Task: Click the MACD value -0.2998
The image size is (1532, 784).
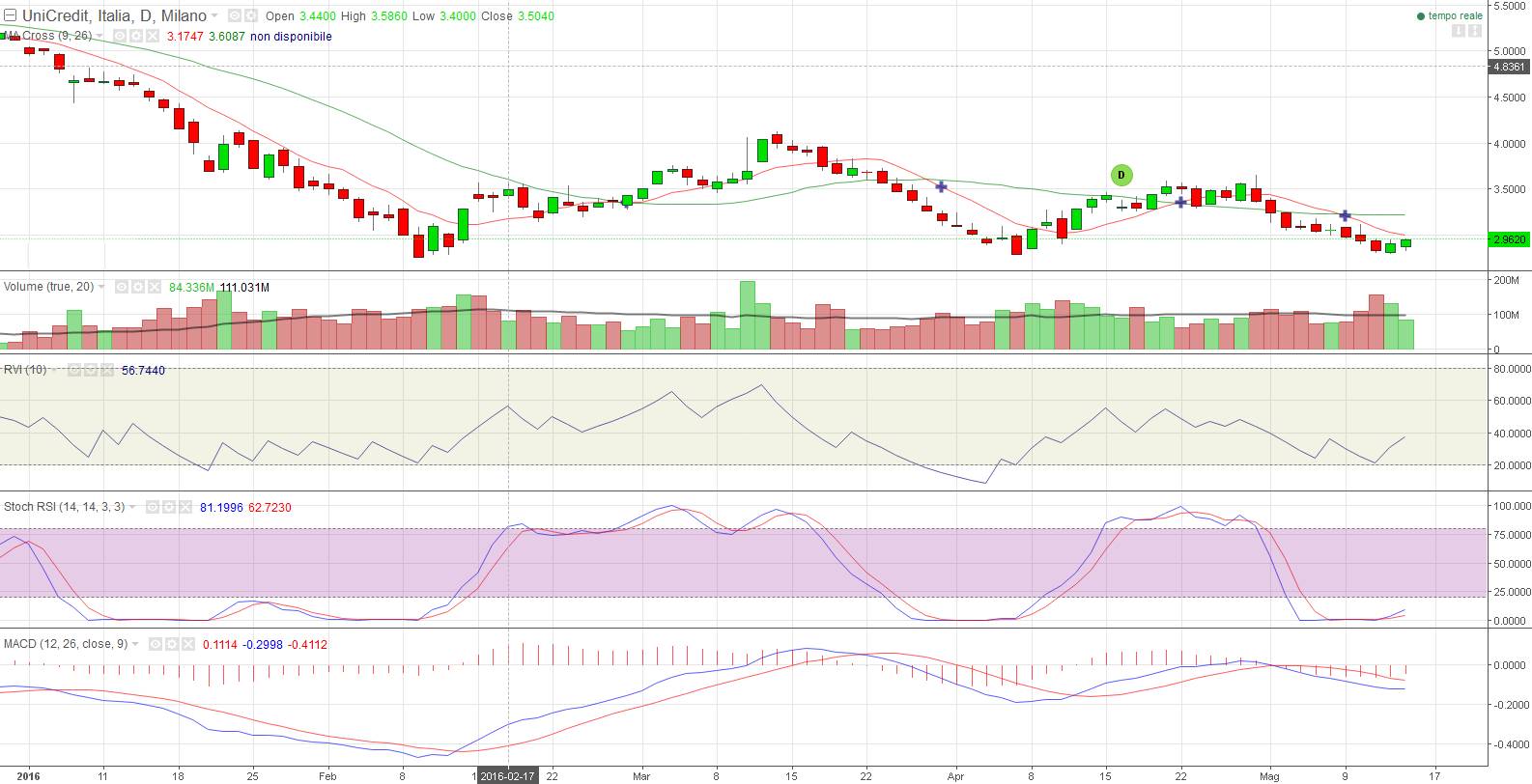Action: [262, 644]
